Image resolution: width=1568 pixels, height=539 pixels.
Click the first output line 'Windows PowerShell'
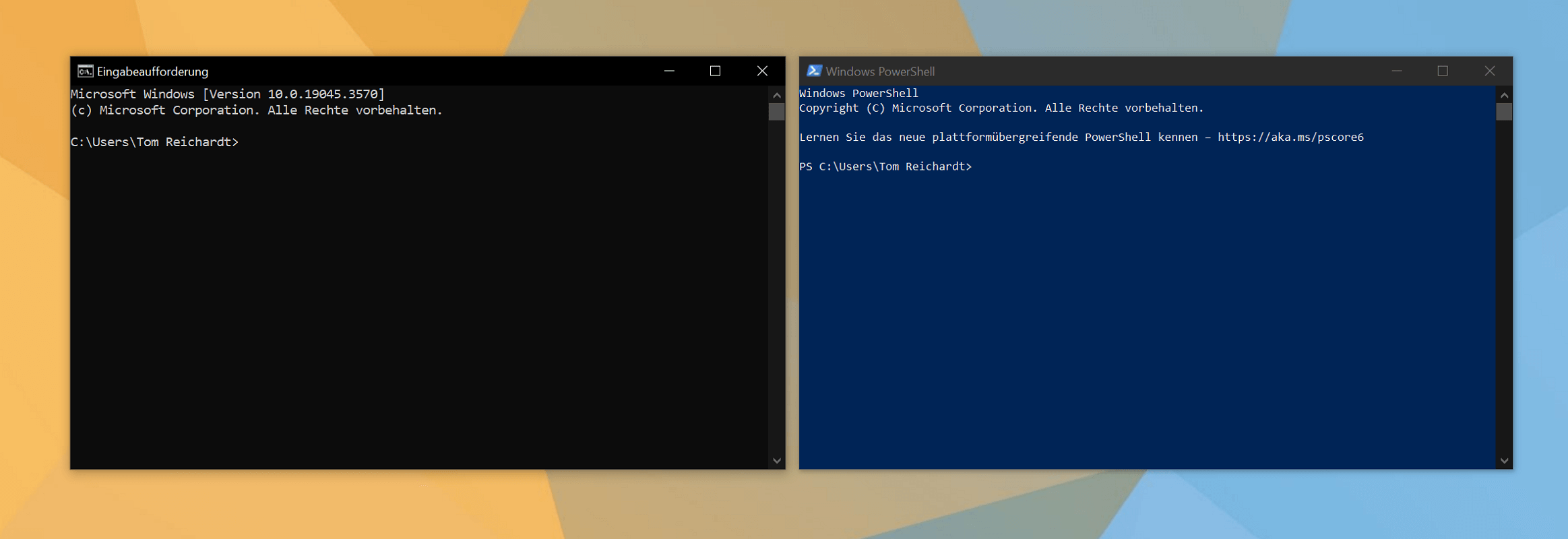(859, 93)
